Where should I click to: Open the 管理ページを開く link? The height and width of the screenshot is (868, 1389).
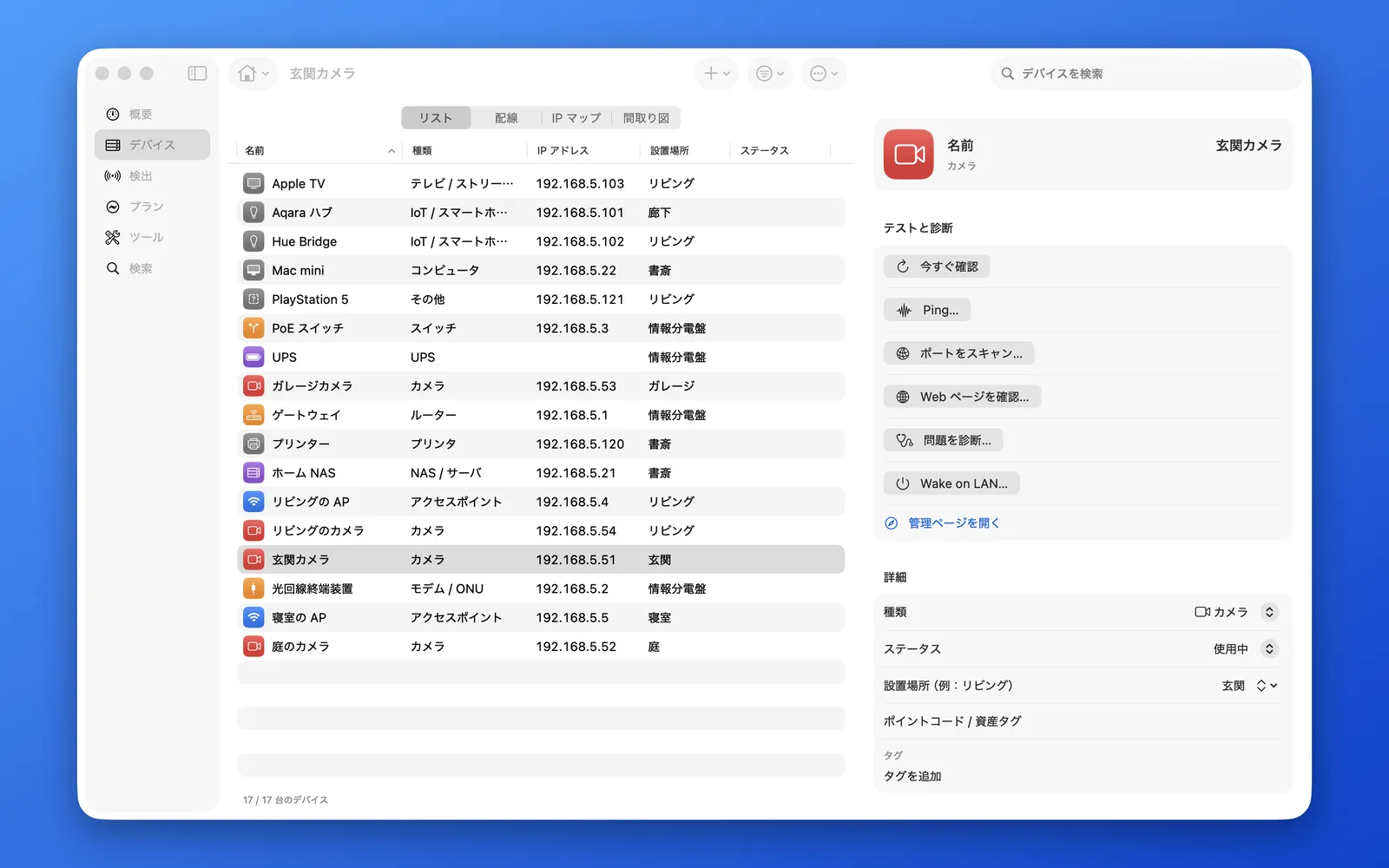[943, 523]
